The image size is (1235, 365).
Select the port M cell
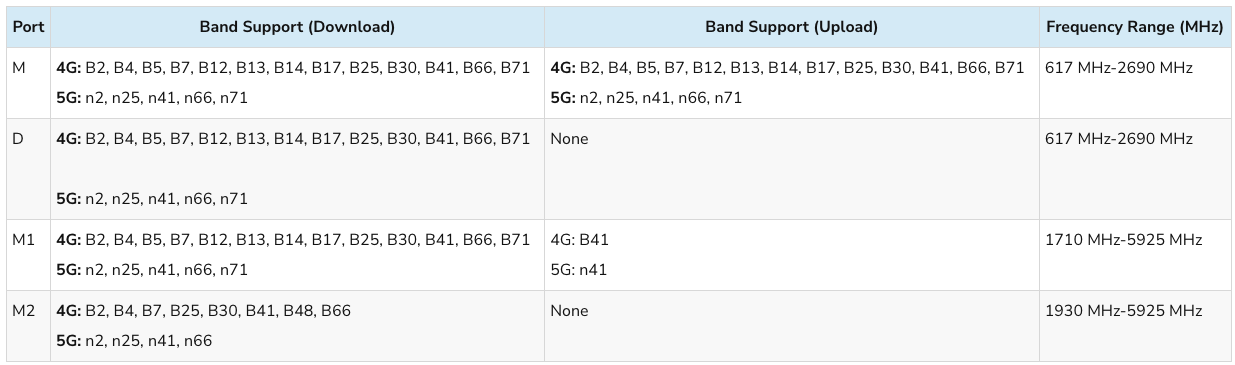coord(28,83)
